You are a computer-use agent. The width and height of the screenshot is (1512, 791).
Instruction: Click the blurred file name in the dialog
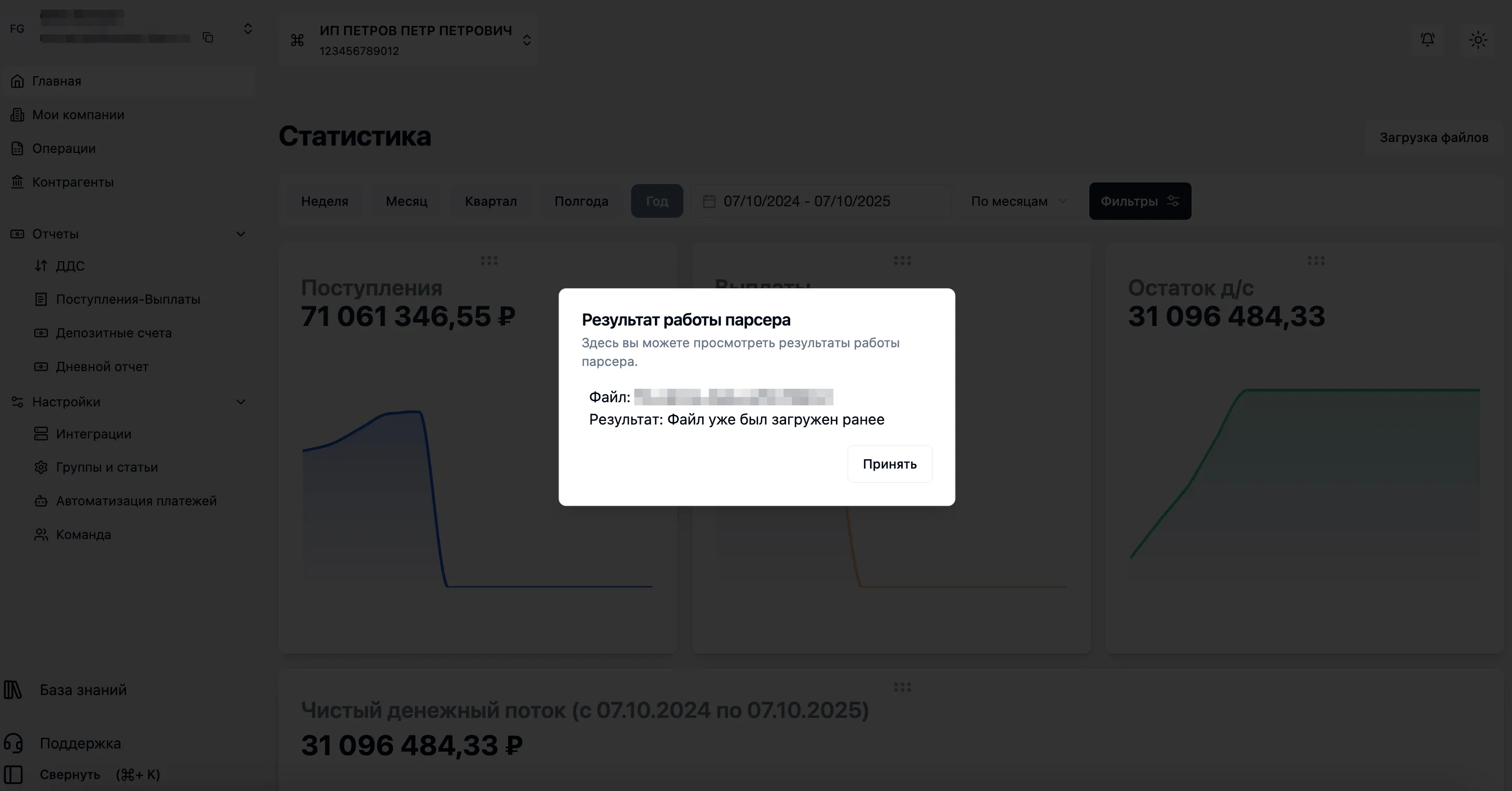733,397
